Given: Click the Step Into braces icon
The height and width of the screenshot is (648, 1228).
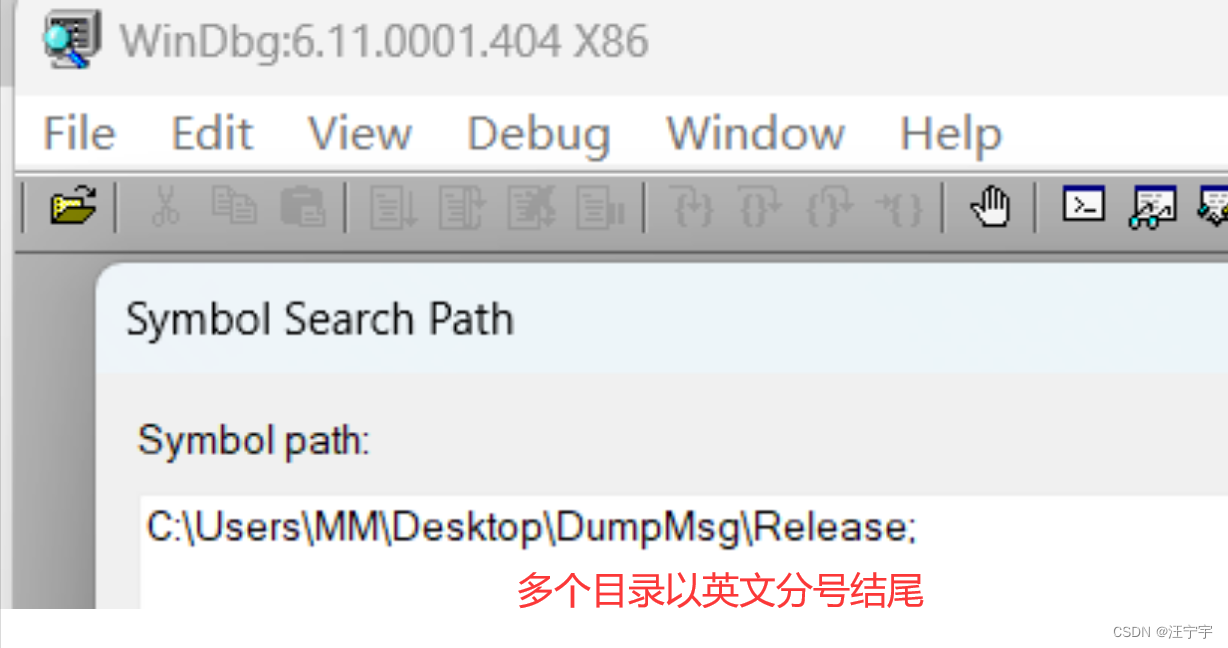Looking at the screenshot, I should point(692,207).
